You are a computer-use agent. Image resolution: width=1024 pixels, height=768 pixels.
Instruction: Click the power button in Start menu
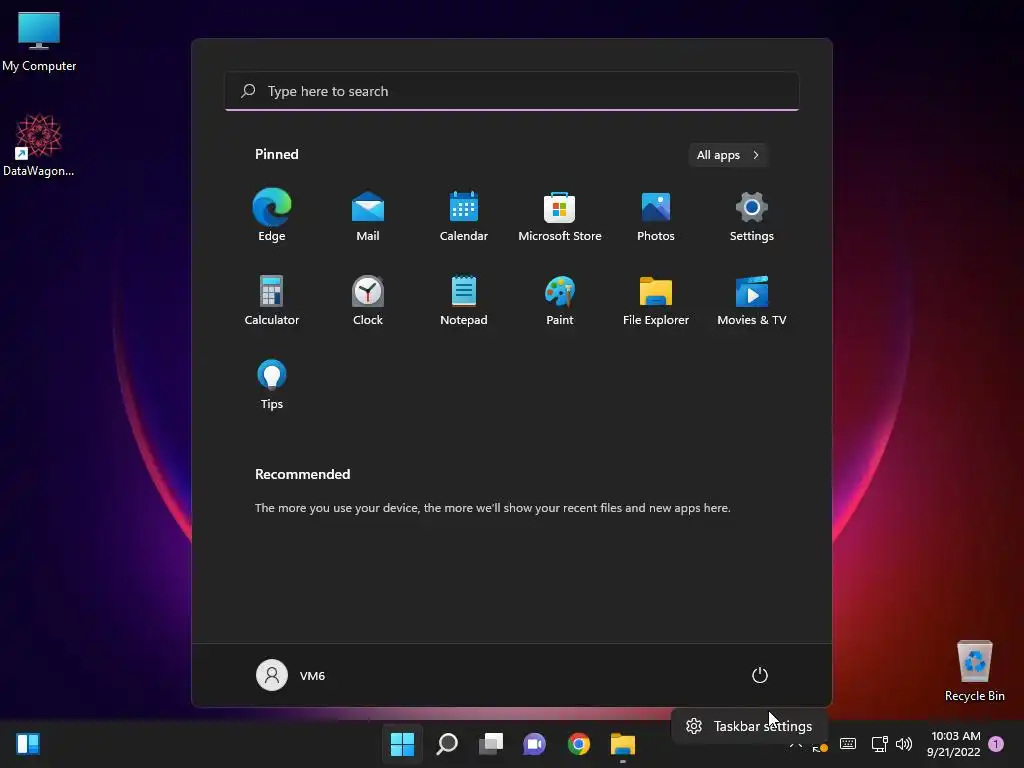[x=760, y=675]
